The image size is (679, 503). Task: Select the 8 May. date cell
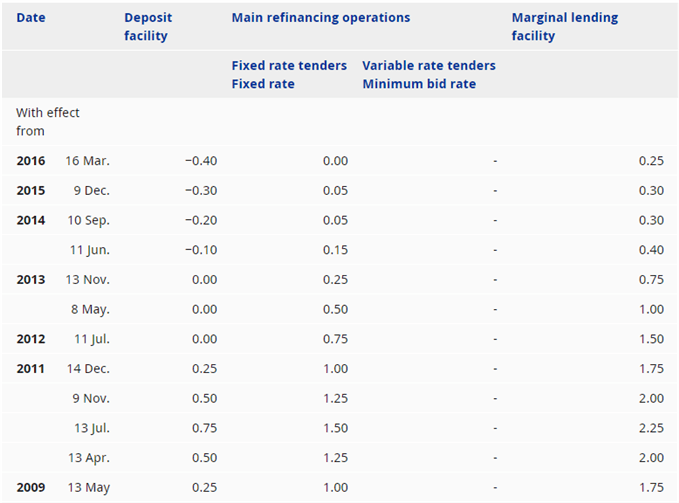click(91, 310)
